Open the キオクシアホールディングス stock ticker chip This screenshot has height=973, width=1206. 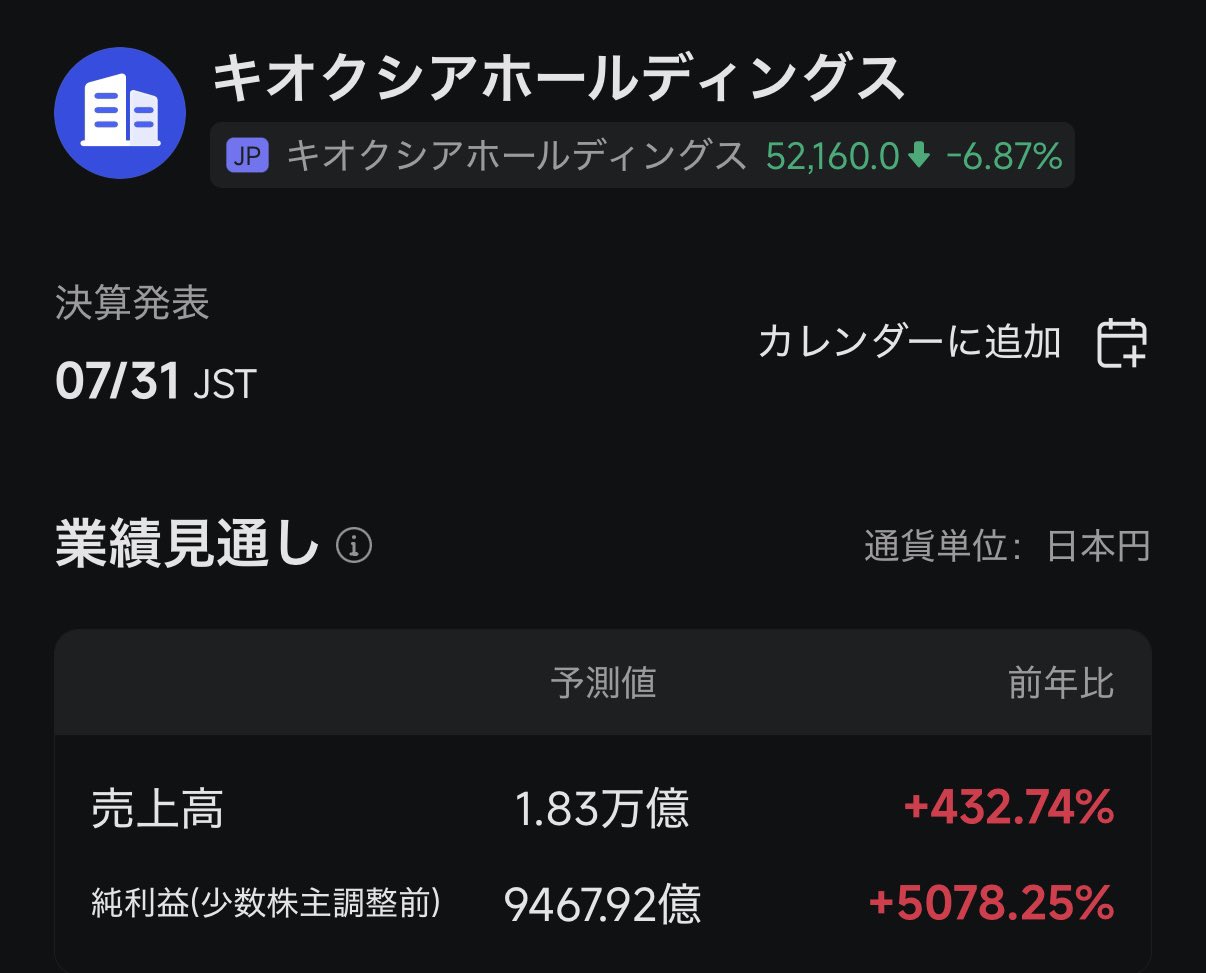coord(642,155)
